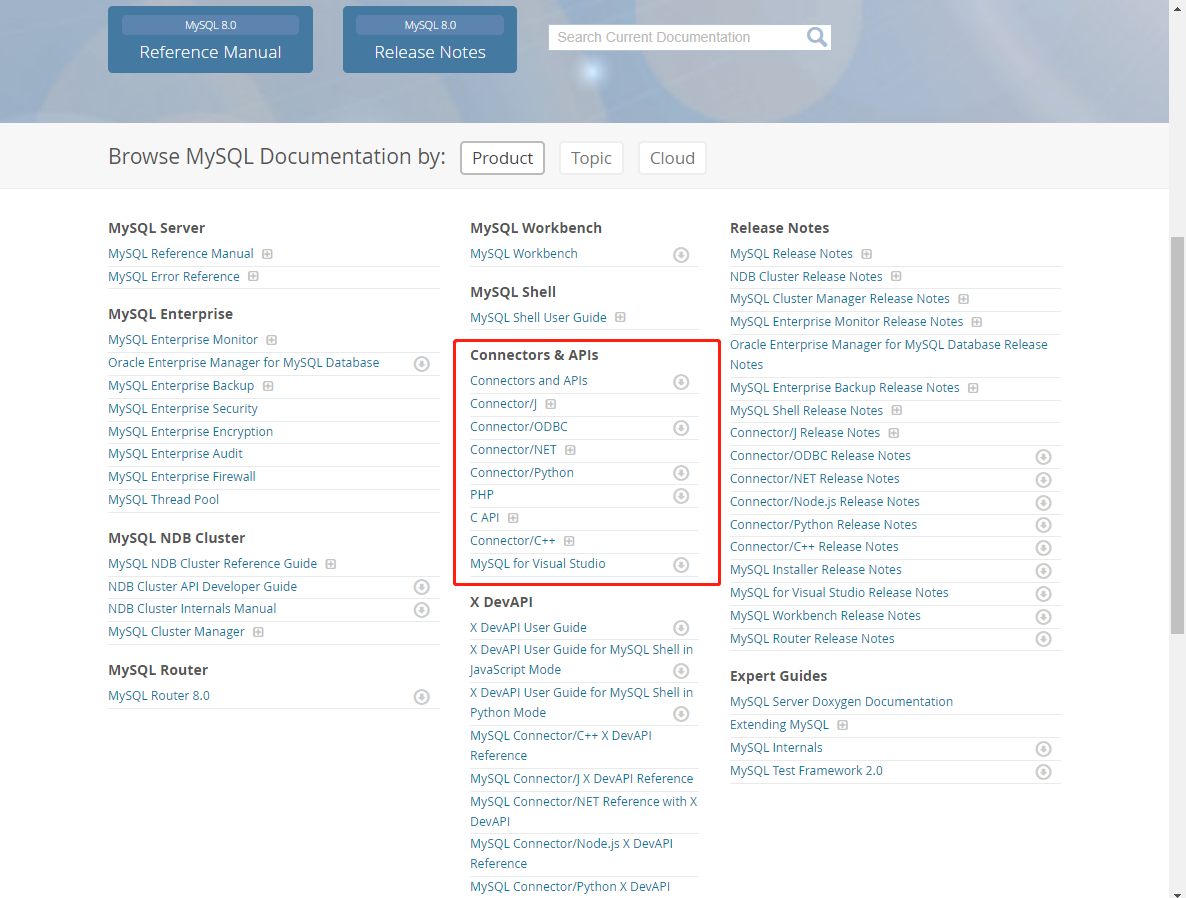Expand versions for MySQL Reference Manual
This screenshot has width=1186, height=898.
[267, 253]
